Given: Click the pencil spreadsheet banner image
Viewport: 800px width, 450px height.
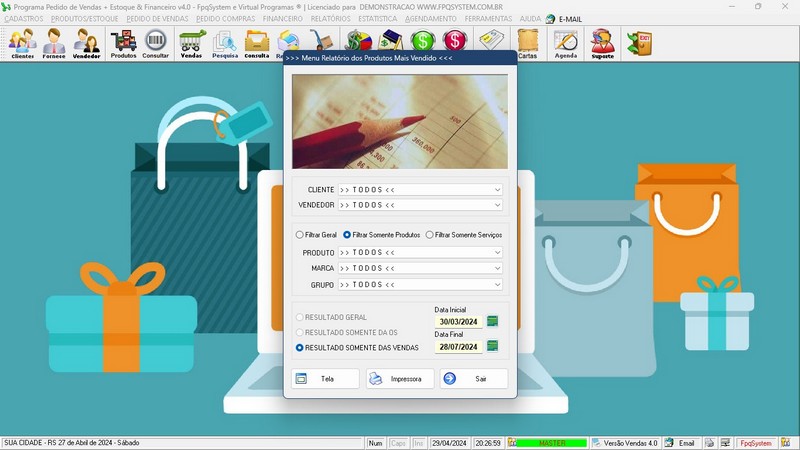Looking at the screenshot, I should pos(400,121).
